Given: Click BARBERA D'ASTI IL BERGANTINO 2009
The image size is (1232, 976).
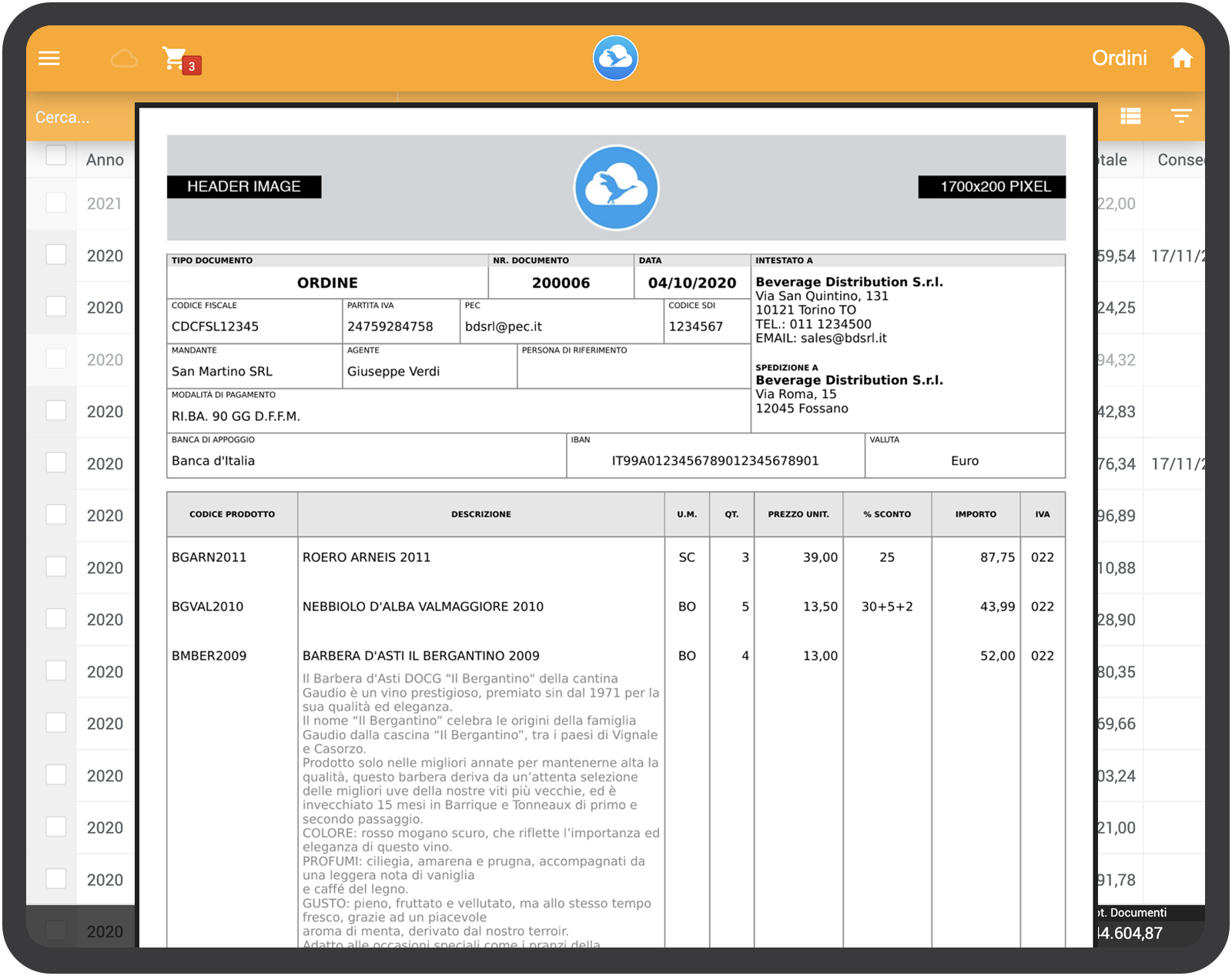Looking at the screenshot, I should pos(421,656).
